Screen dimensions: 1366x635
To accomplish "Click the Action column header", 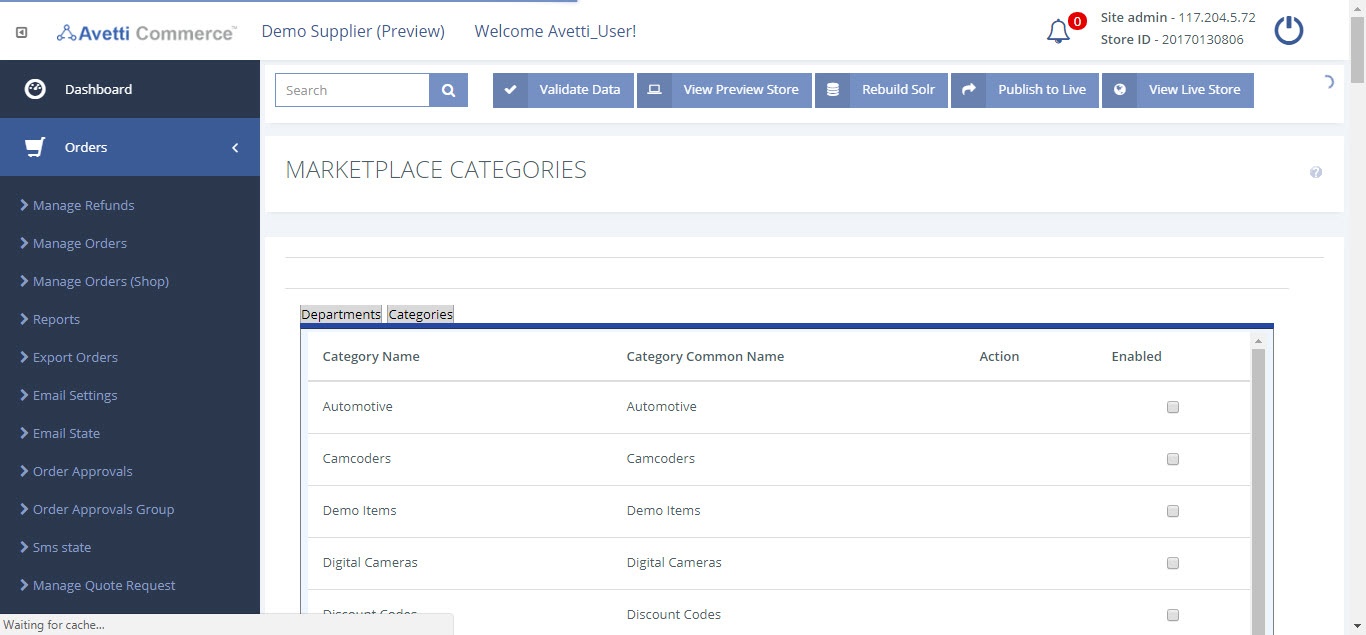I will [999, 356].
